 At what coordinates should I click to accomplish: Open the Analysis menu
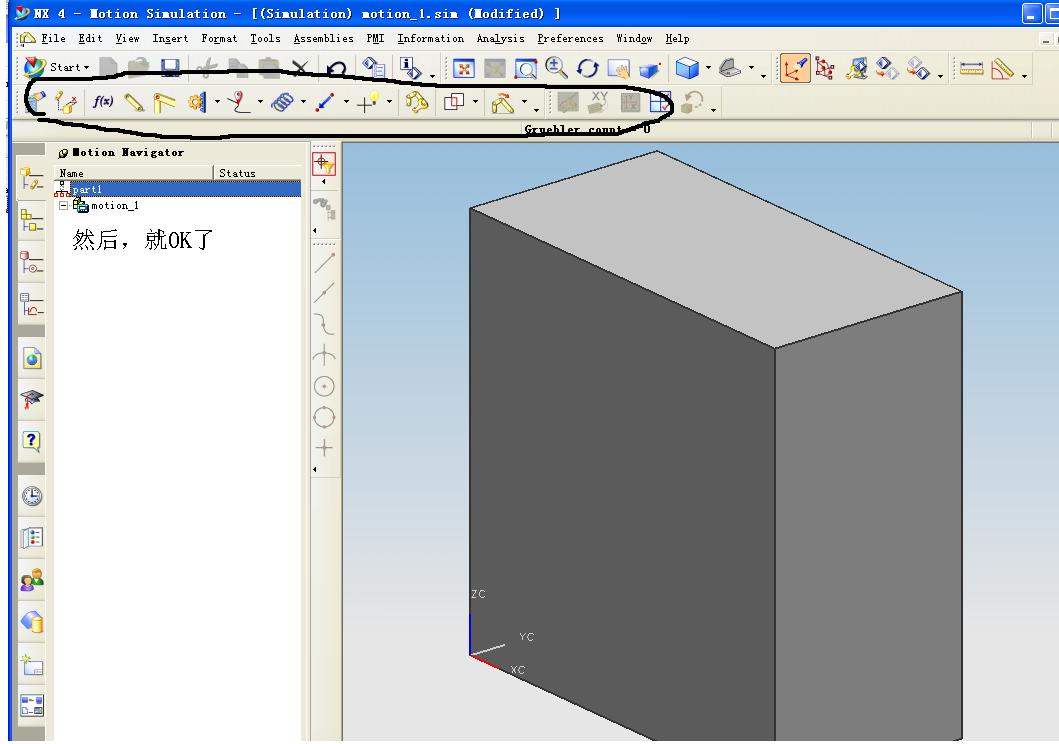coord(500,38)
